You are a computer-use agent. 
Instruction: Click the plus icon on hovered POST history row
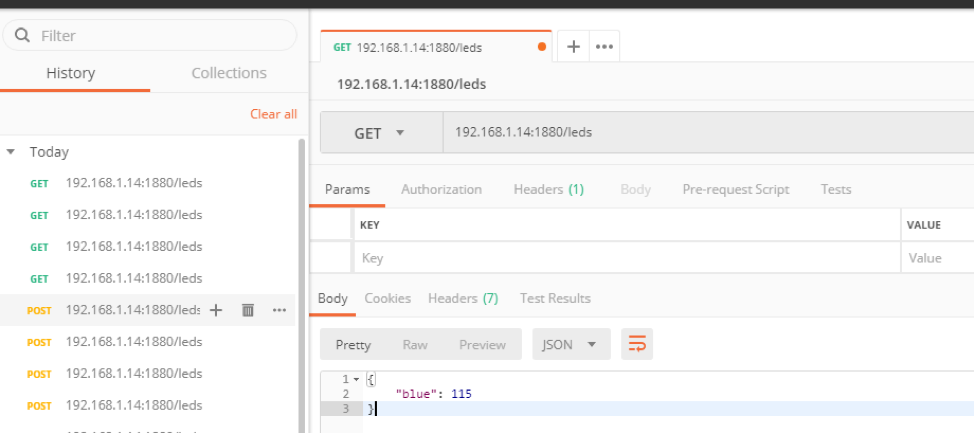215,310
